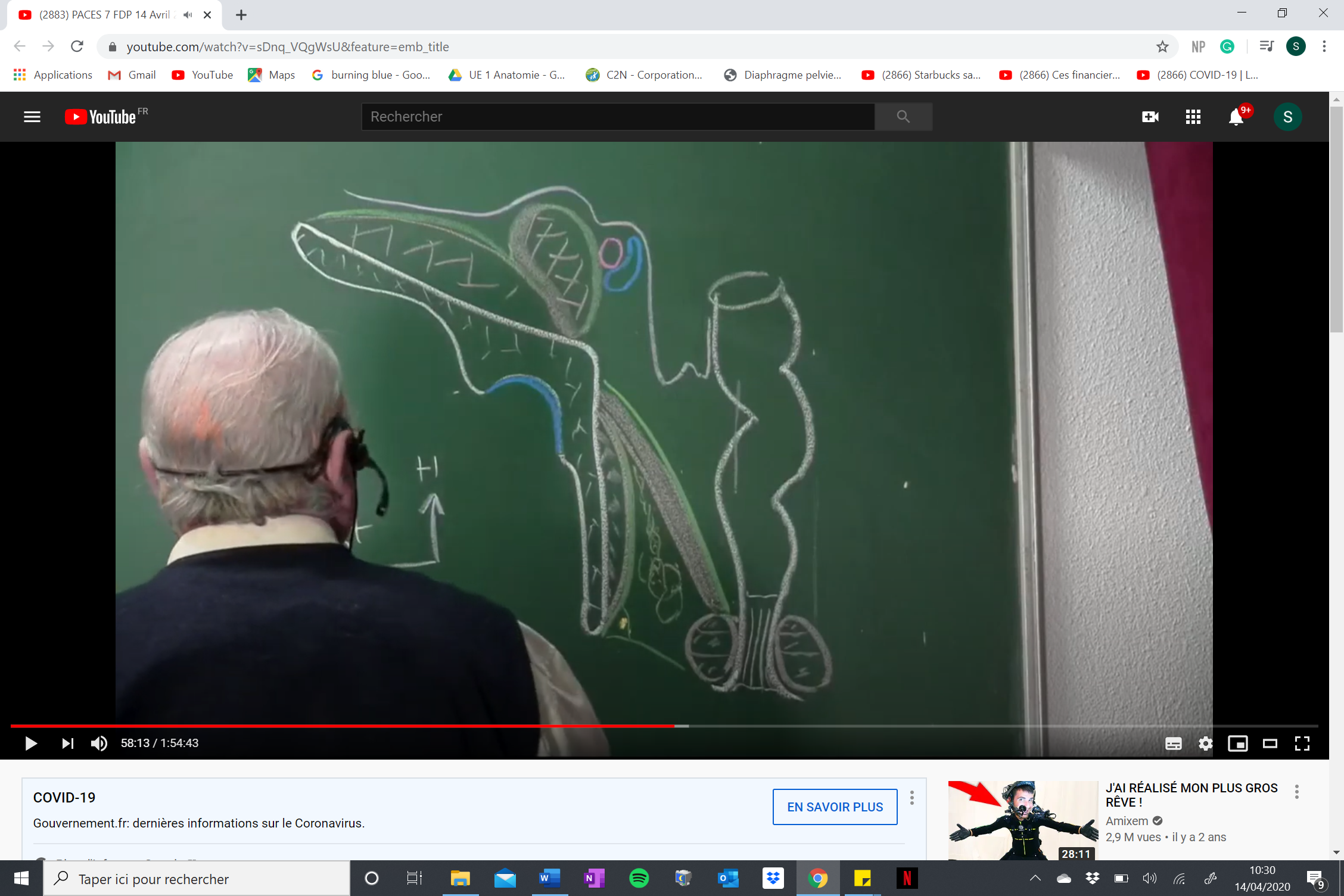Open the notifications bell
Image resolution: width=1344 pixels, height=896 pixels.
1236,117
